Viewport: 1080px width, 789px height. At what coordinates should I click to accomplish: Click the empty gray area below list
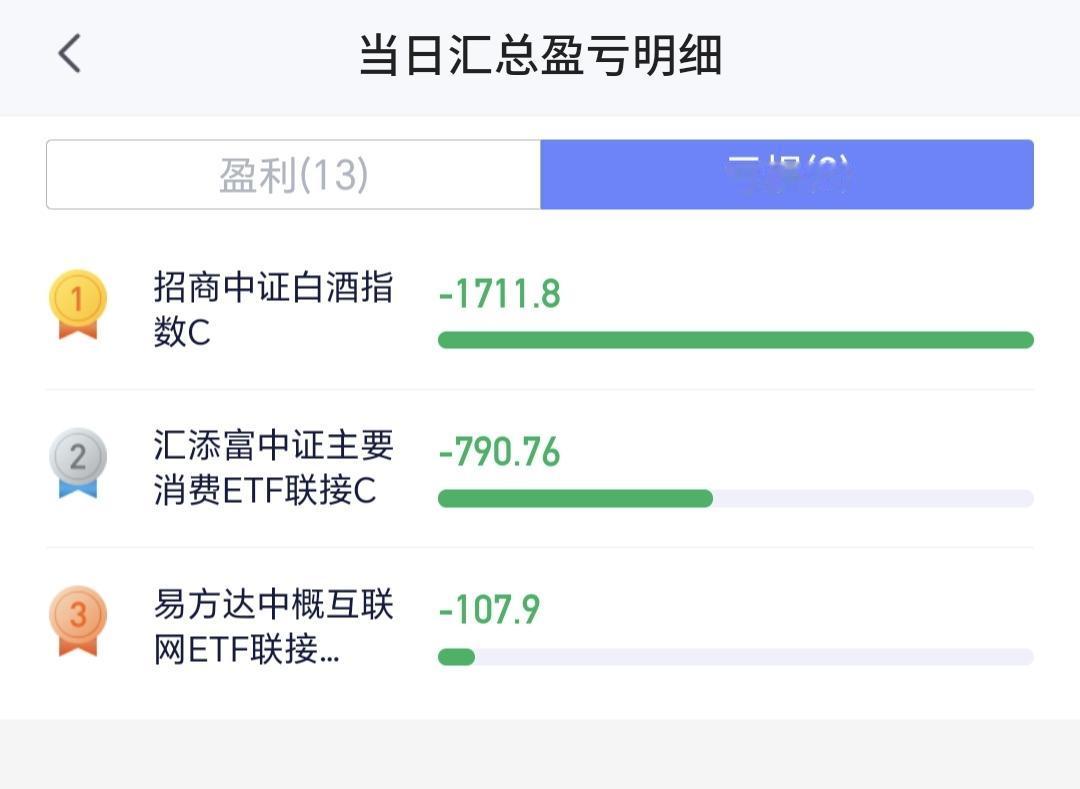540,755
